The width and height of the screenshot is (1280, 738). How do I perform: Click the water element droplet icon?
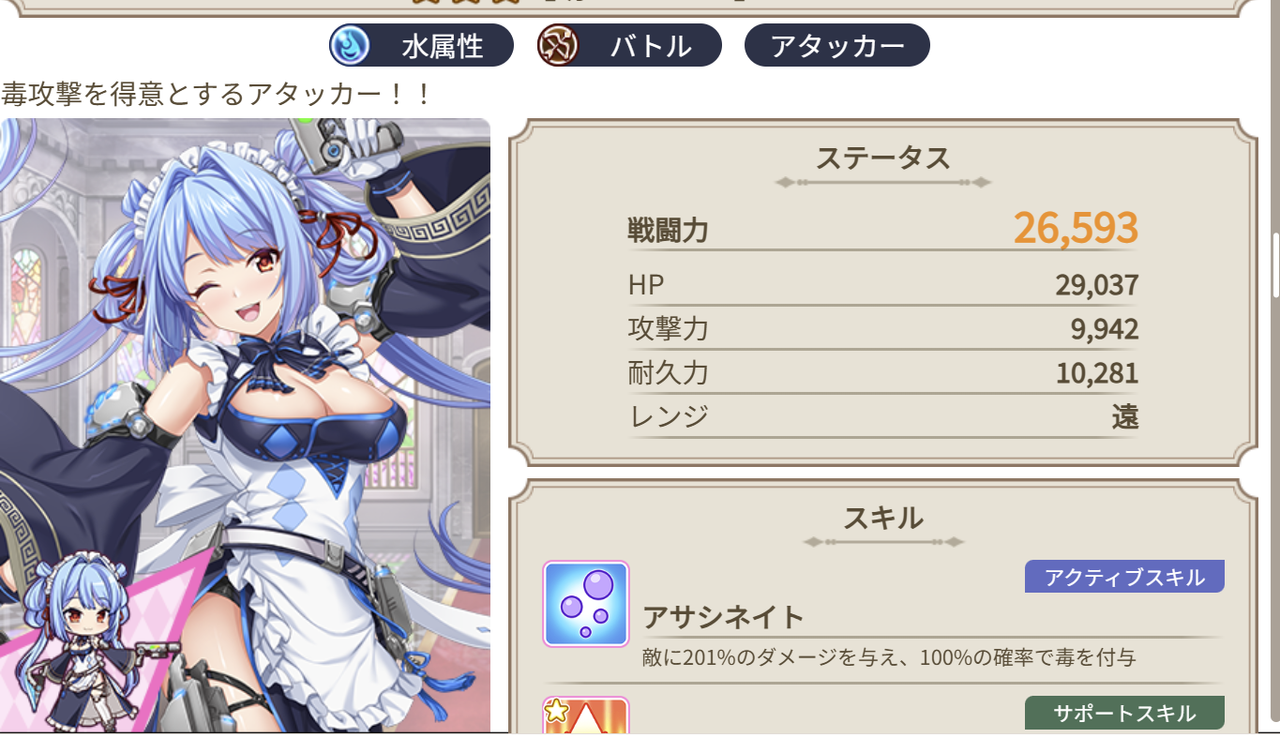click(350, 45)
